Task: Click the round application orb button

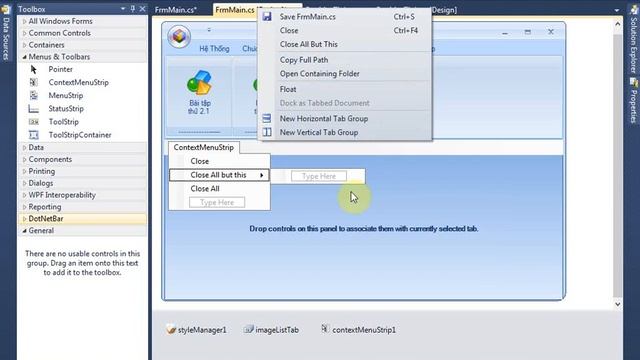Action: (x=179, y=37)
